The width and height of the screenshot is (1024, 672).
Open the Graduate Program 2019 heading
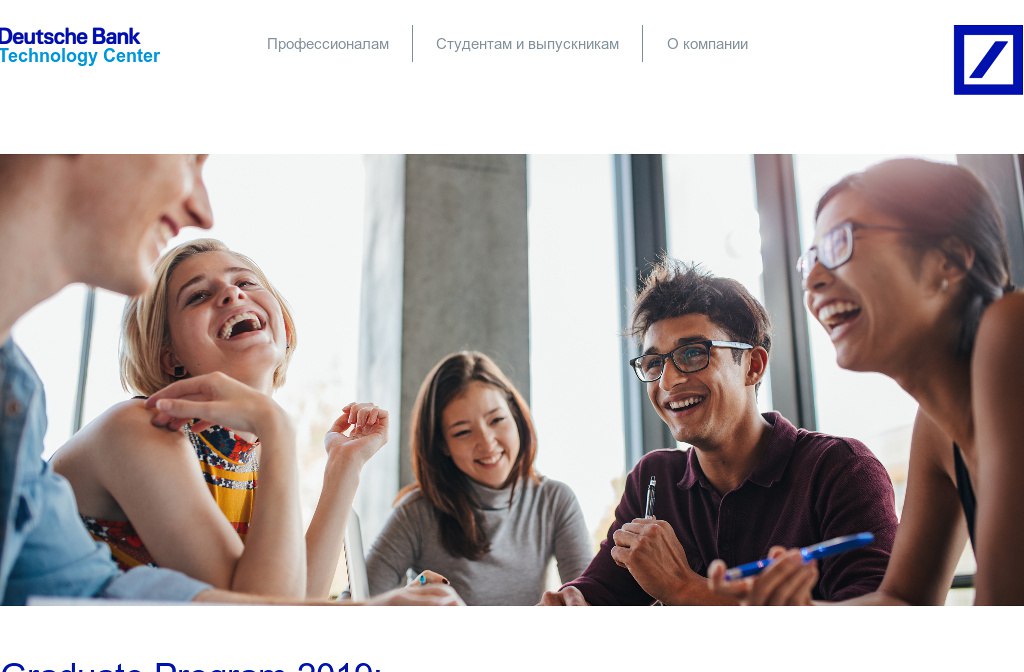pyautogui.click(x=191, y=666)
